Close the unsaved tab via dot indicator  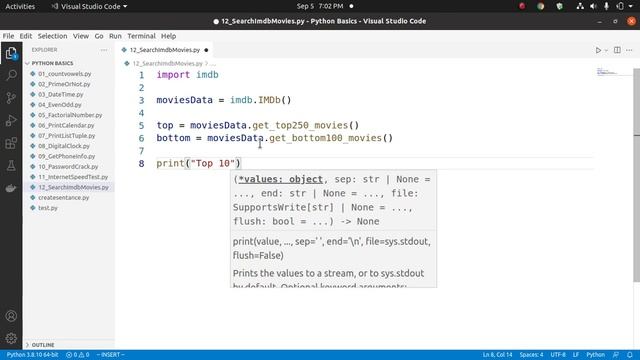pos(206,50)
